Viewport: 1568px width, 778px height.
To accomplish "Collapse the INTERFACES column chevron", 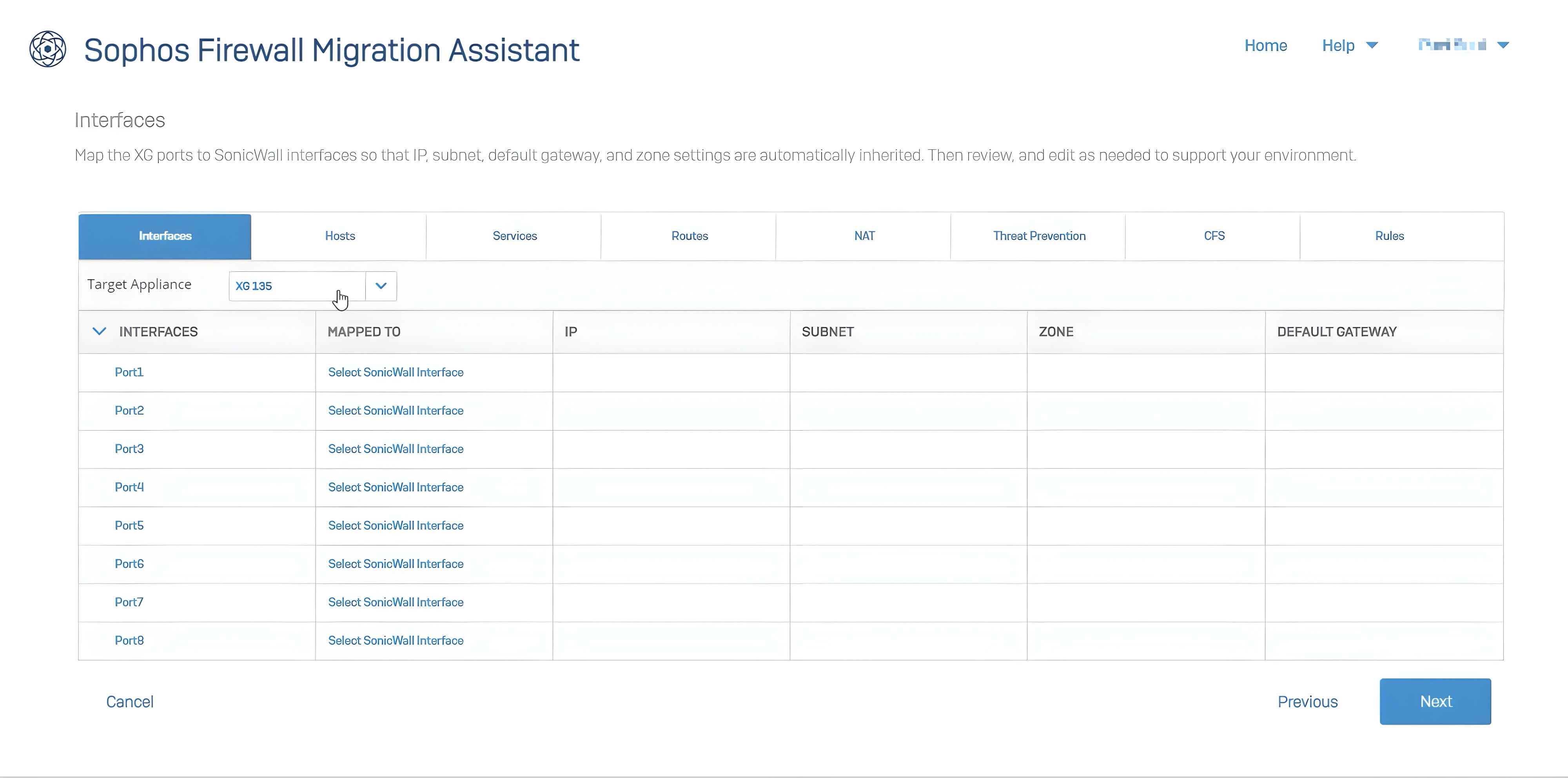I will (x=99, y=332).
